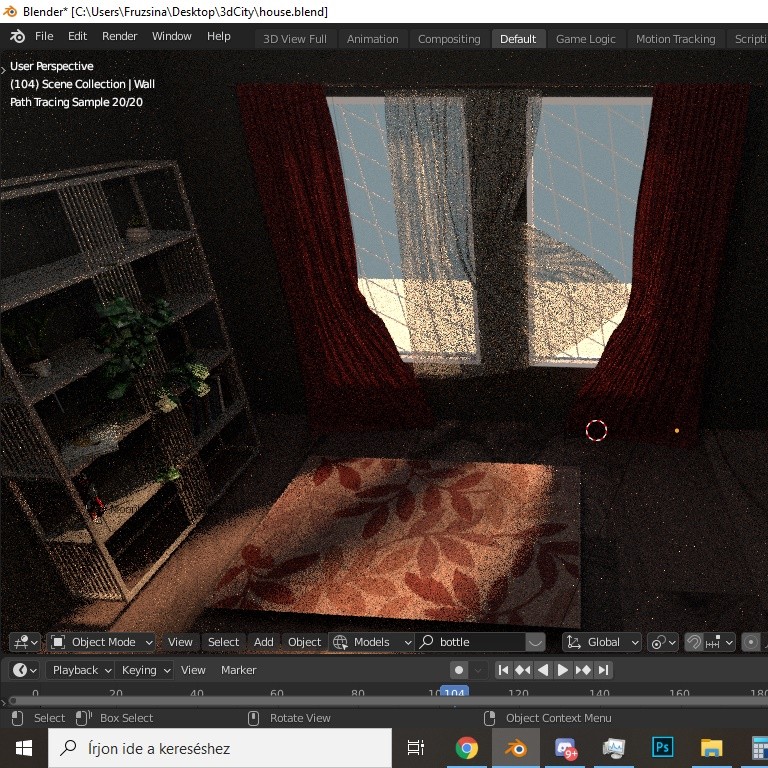Open the Render menu
Image resolution: width=768 pixels, height=768 pixels.
(119, 36)
